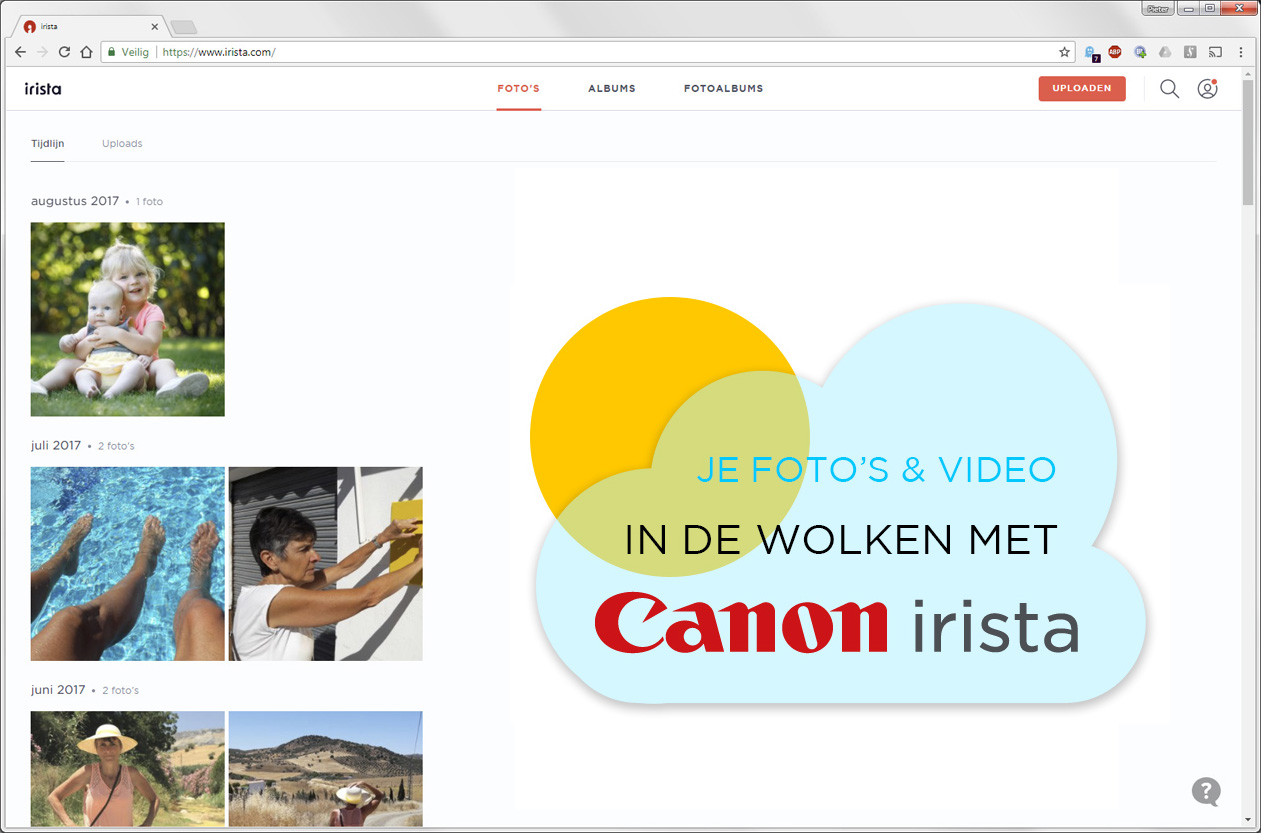Image resolution: width=1261 pixels, height=833 pixels.
Task: Open Chrome three-dot menu
Action: coord(1241,52)
